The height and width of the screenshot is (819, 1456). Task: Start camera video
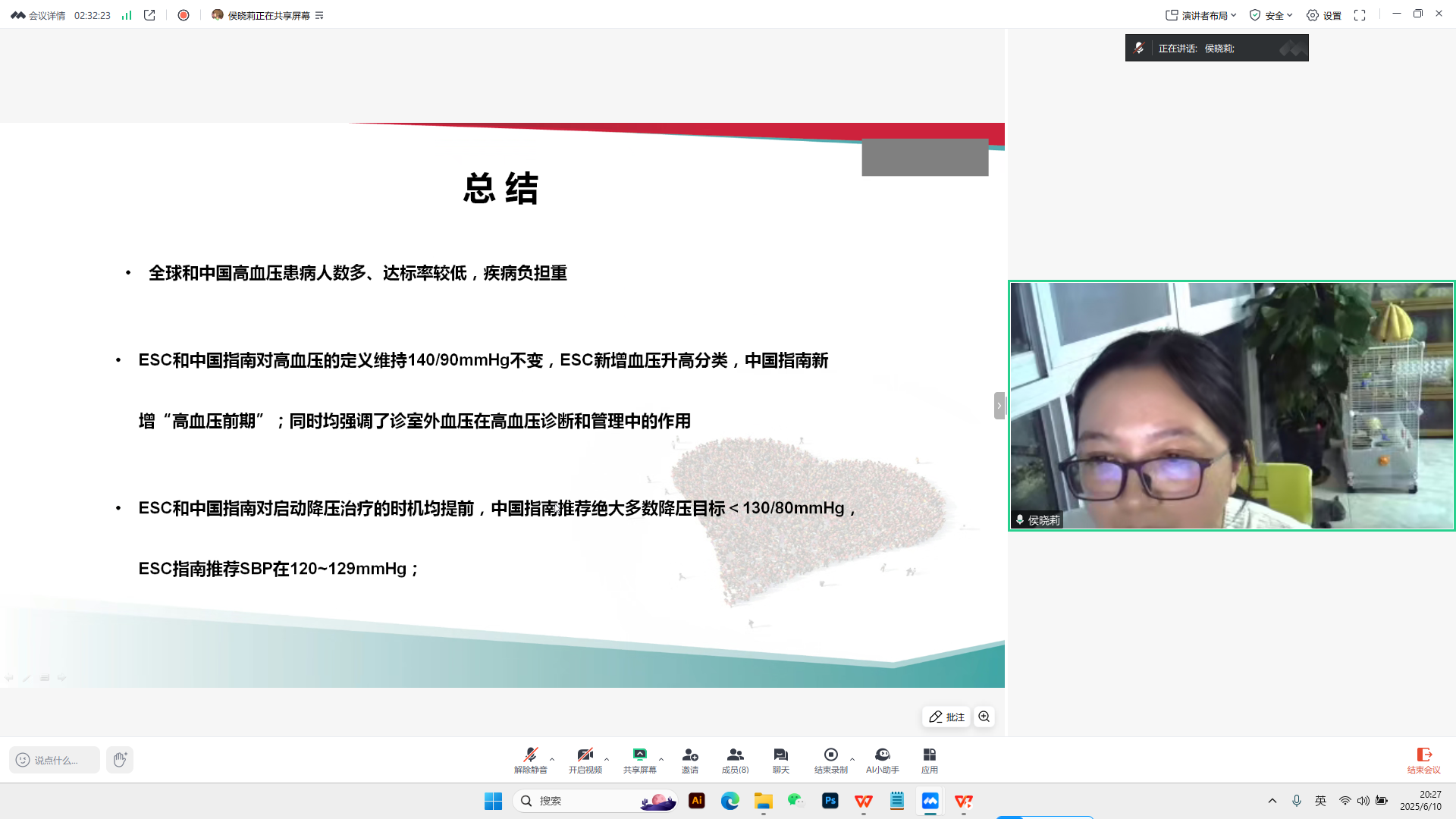586,758
